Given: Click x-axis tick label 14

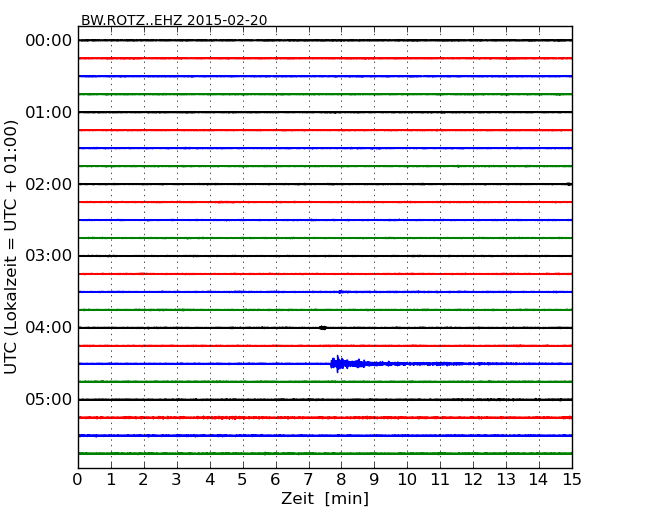Looking at the screenshot, I should 538,480.
